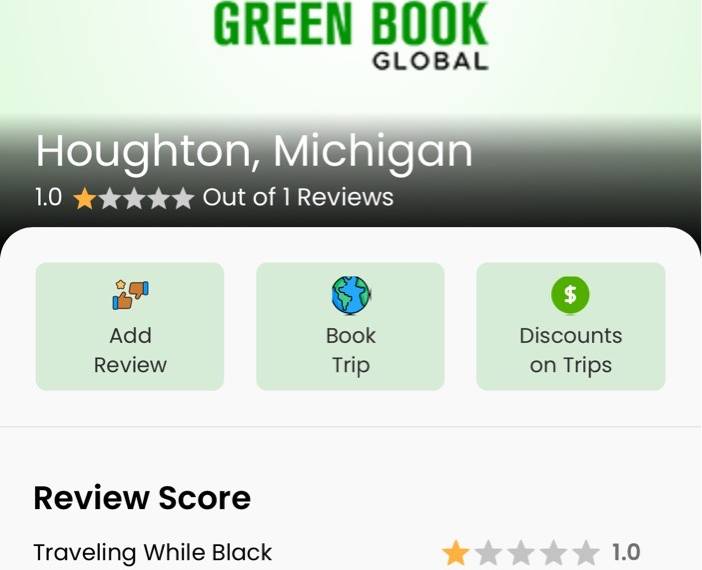702x570 pixels.
Task: Open Discounts on Trips card
Action: pos(571,326)
